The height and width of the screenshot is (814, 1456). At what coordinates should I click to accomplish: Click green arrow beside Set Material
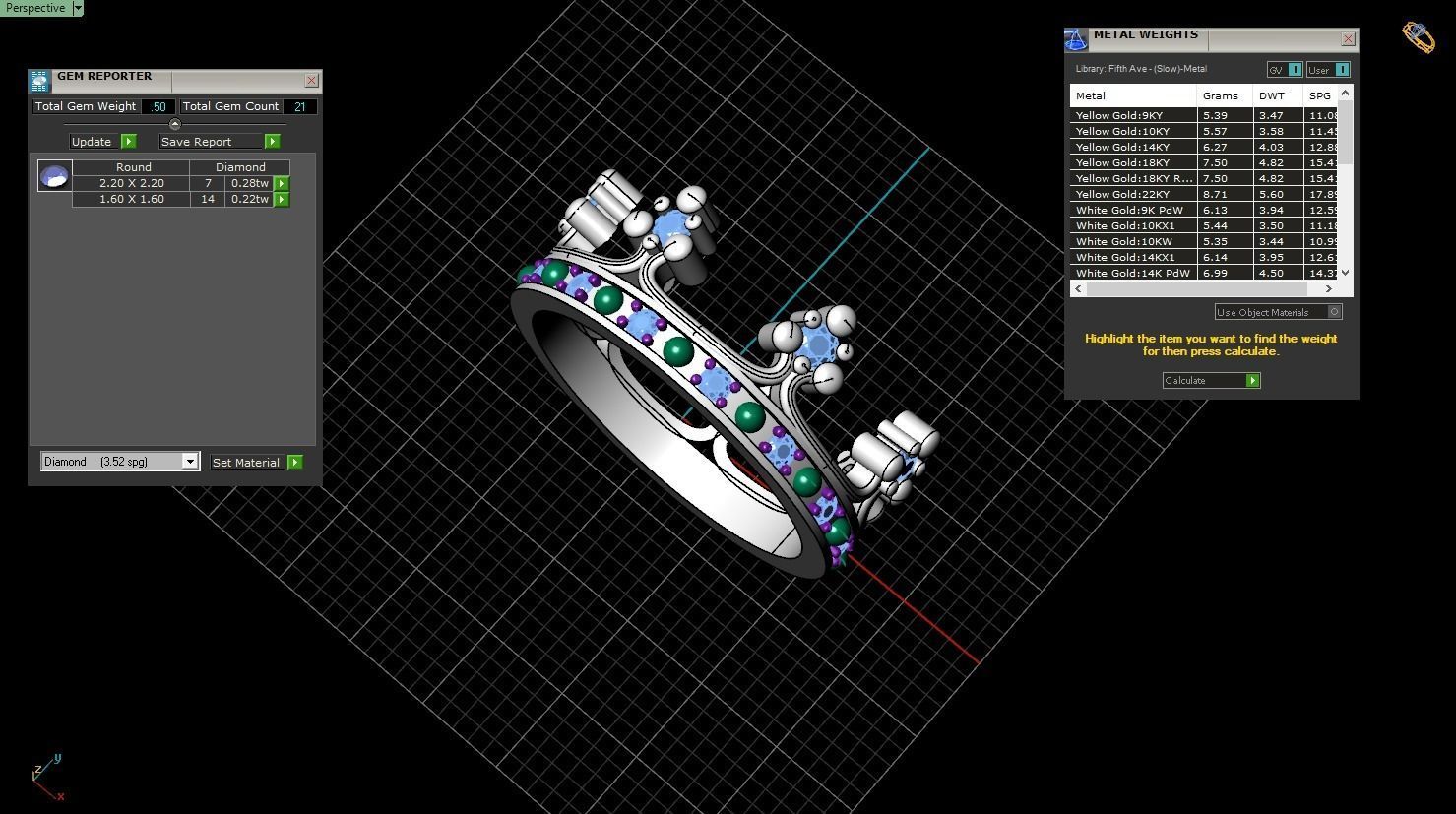click(x=294, y=463)
